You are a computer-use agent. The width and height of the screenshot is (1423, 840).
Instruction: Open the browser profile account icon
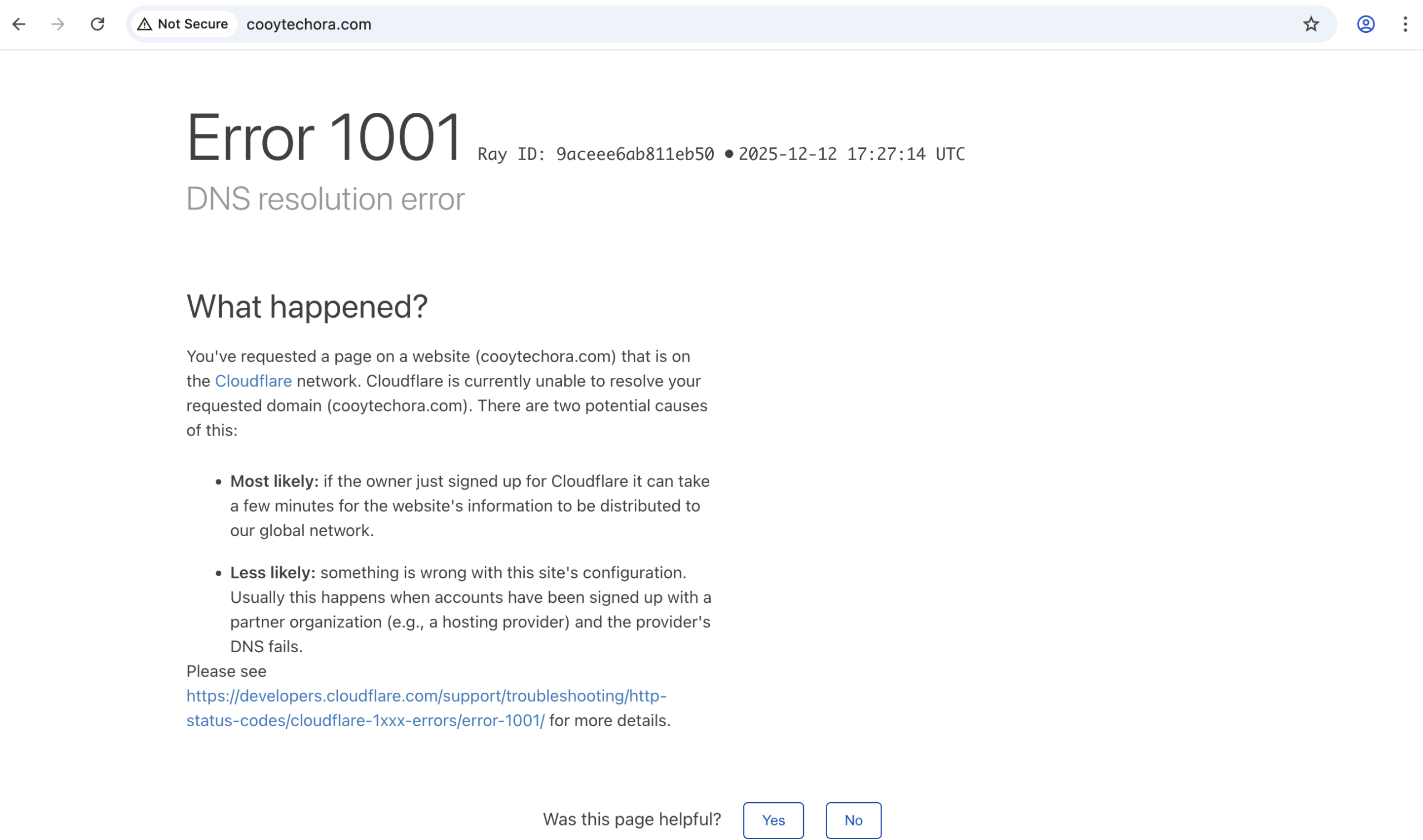1365,24
